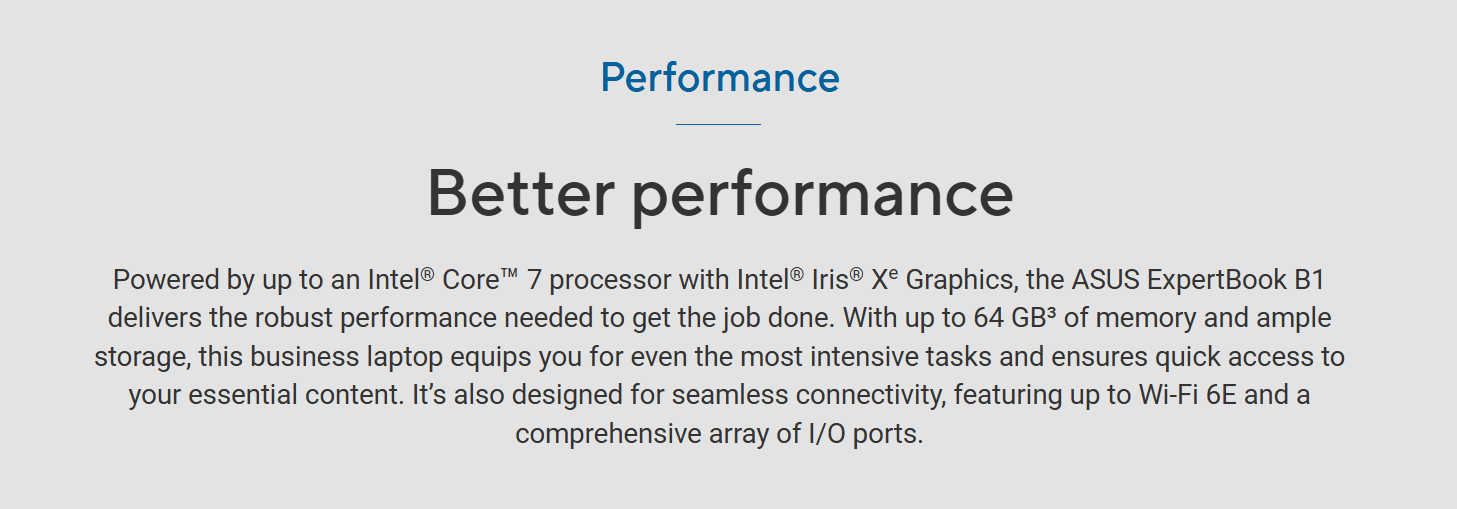Click the blue Performance section title

pyautogui.click(x=719, y=78)
